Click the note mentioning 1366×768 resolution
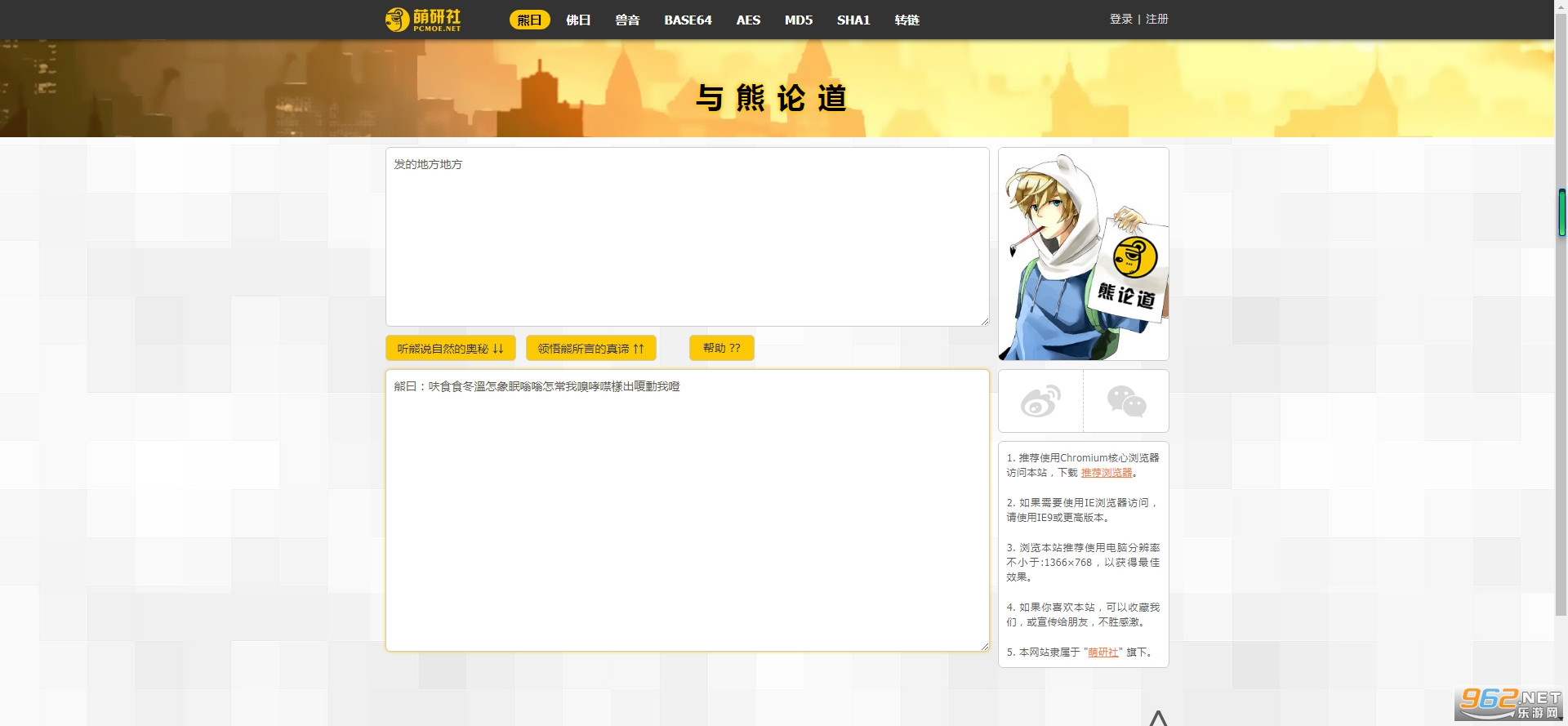 [1083, 563]
